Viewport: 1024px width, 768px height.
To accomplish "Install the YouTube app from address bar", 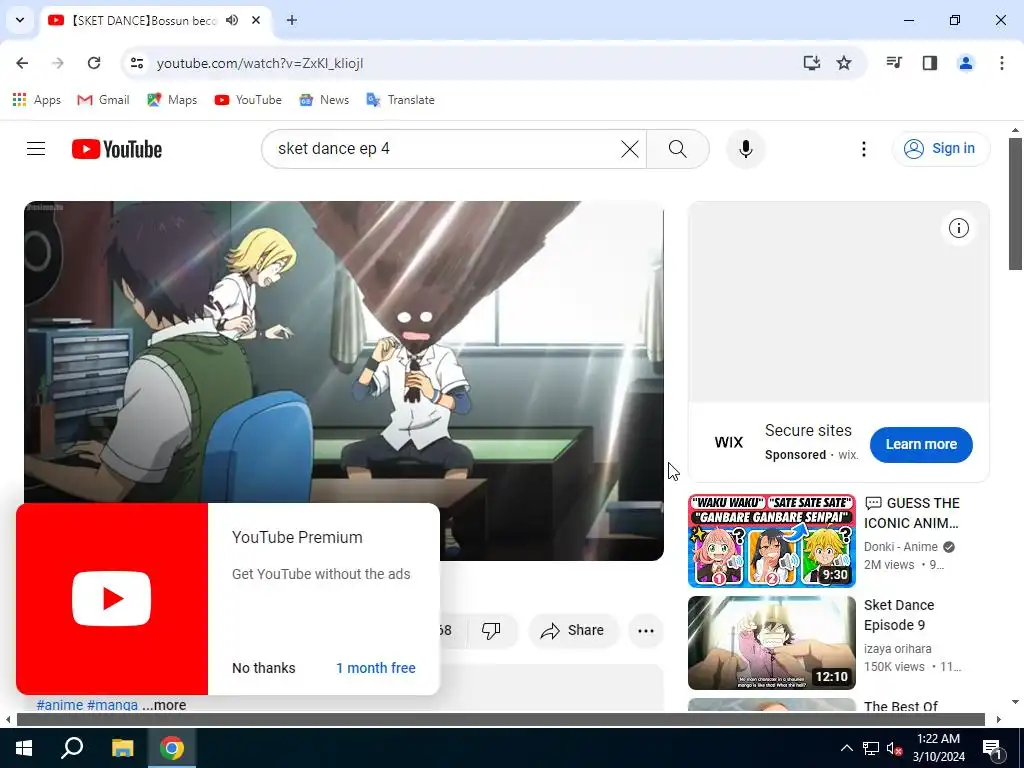I will pos(811,63).
